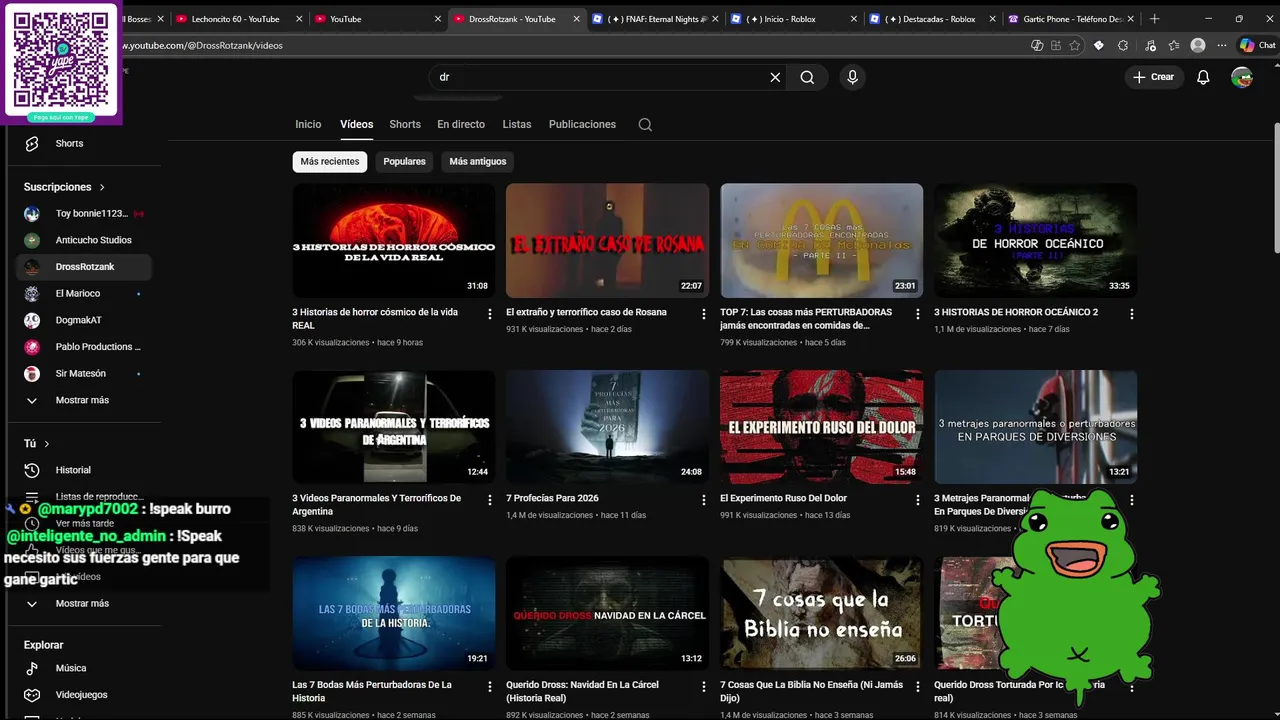The height and width of the screenshot is (720, 1280).
Task: Select the Más recientes filter chip
Action: tap(330, 161)
